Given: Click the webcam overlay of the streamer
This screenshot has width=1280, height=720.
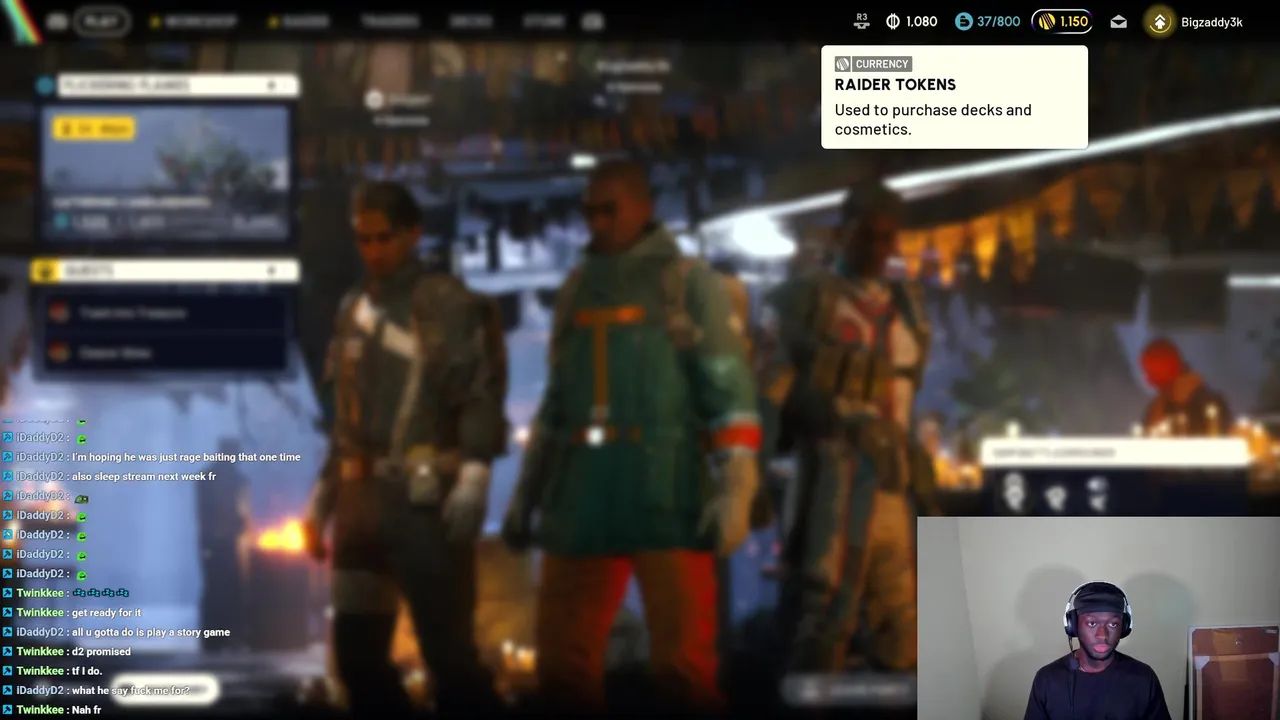Looking at the screenshot, I should (x=1098, y=618).
